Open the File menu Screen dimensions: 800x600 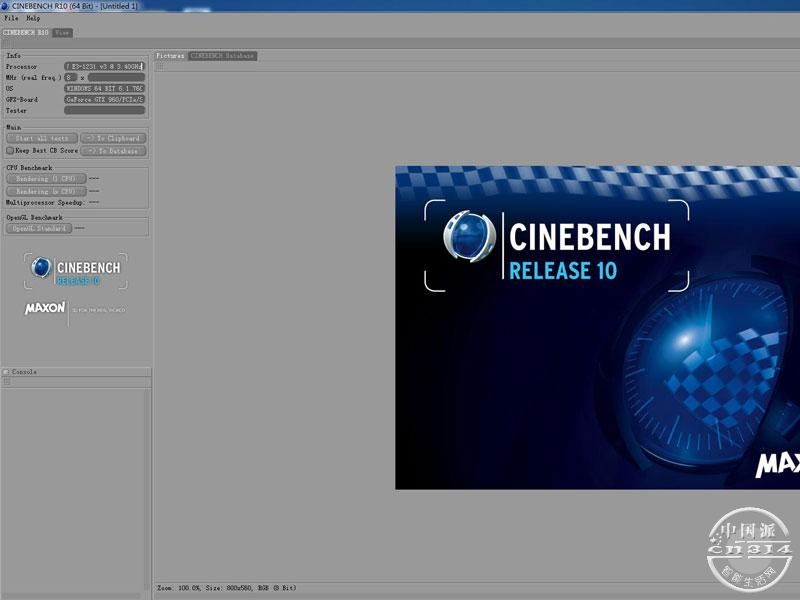11,18
